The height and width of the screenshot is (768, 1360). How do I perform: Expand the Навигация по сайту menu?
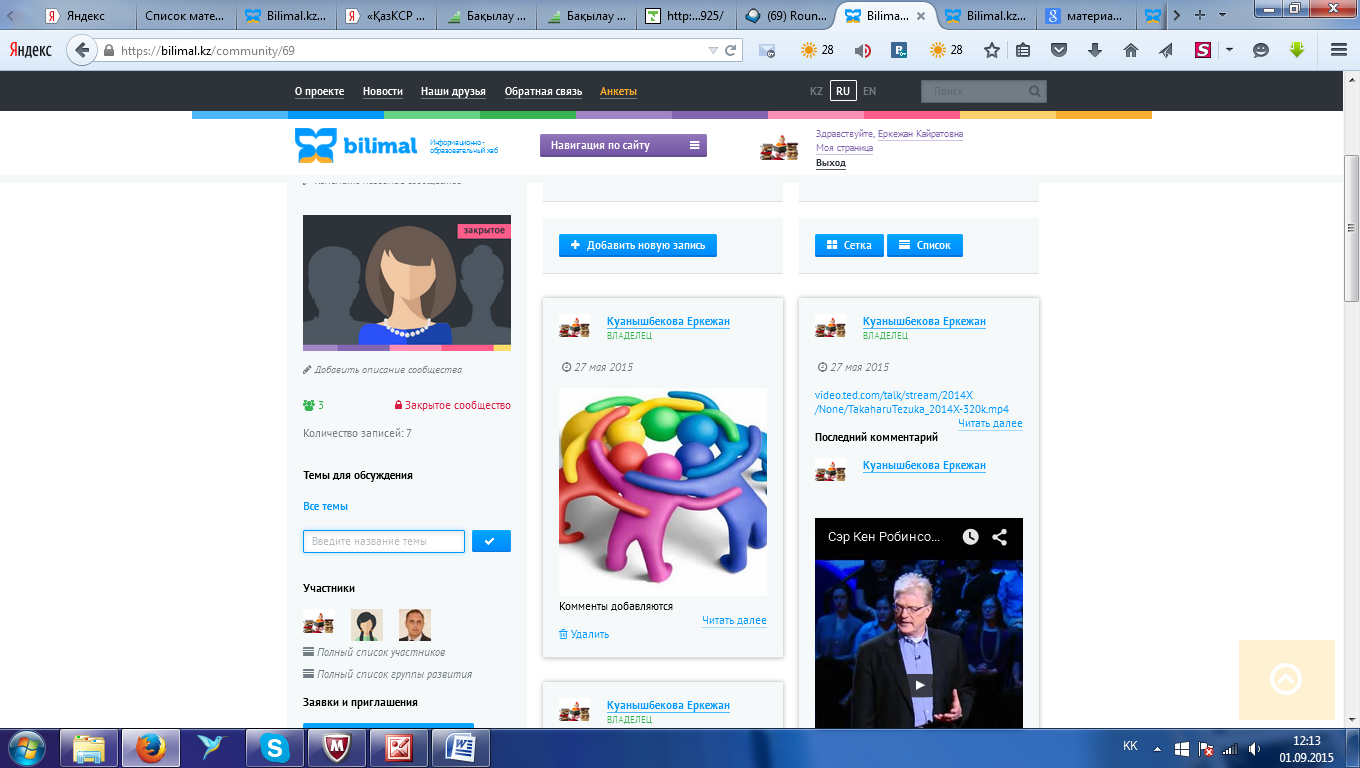point(623,145)
